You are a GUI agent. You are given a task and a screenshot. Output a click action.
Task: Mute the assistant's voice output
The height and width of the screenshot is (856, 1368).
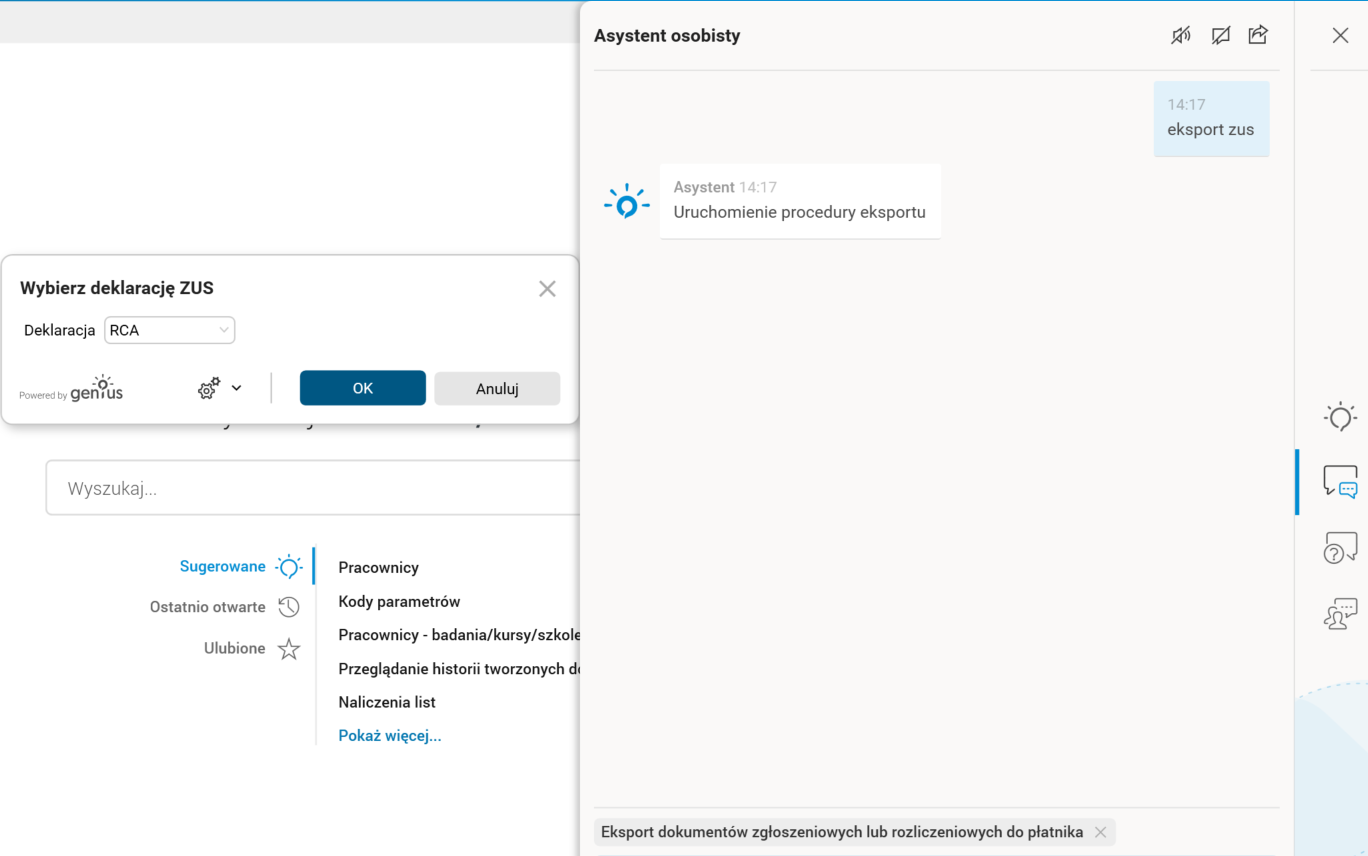point(1181,36)
